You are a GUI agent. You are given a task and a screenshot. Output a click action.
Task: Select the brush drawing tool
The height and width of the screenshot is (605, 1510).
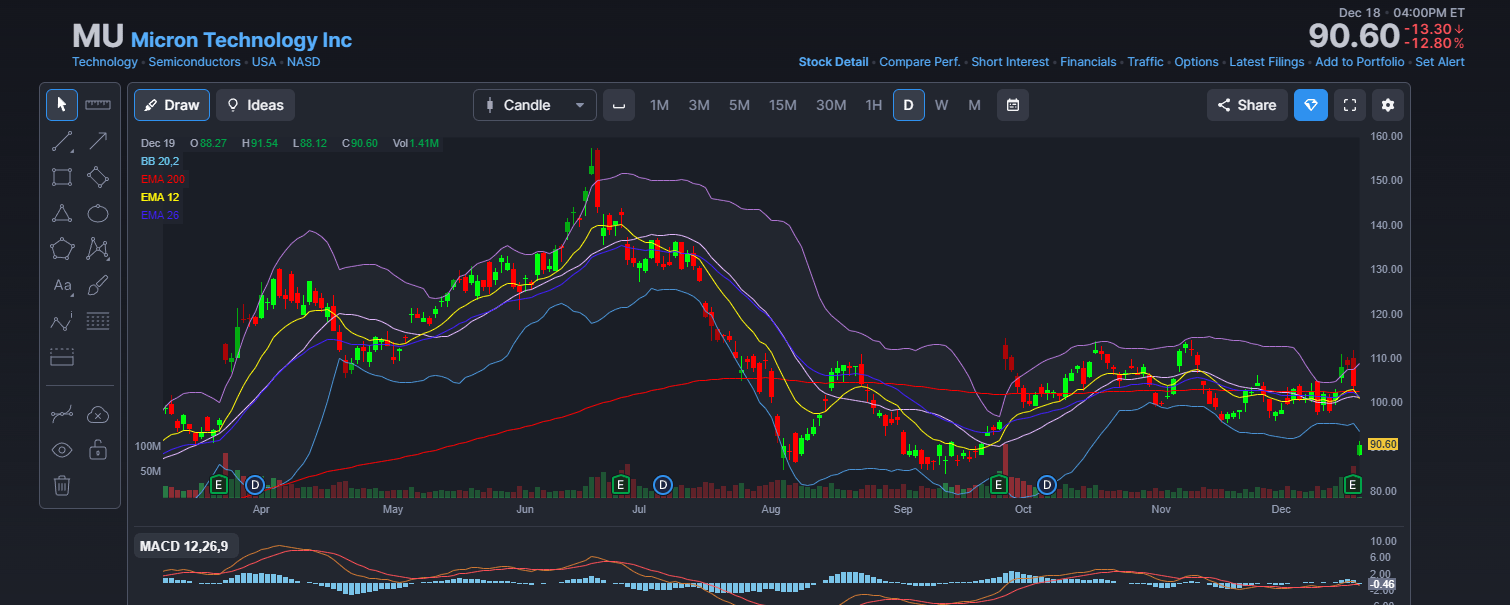pos(98,285)
